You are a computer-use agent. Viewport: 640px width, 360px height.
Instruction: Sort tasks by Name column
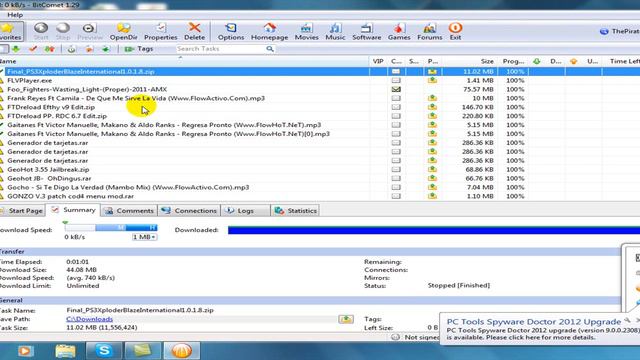[184, 61]
